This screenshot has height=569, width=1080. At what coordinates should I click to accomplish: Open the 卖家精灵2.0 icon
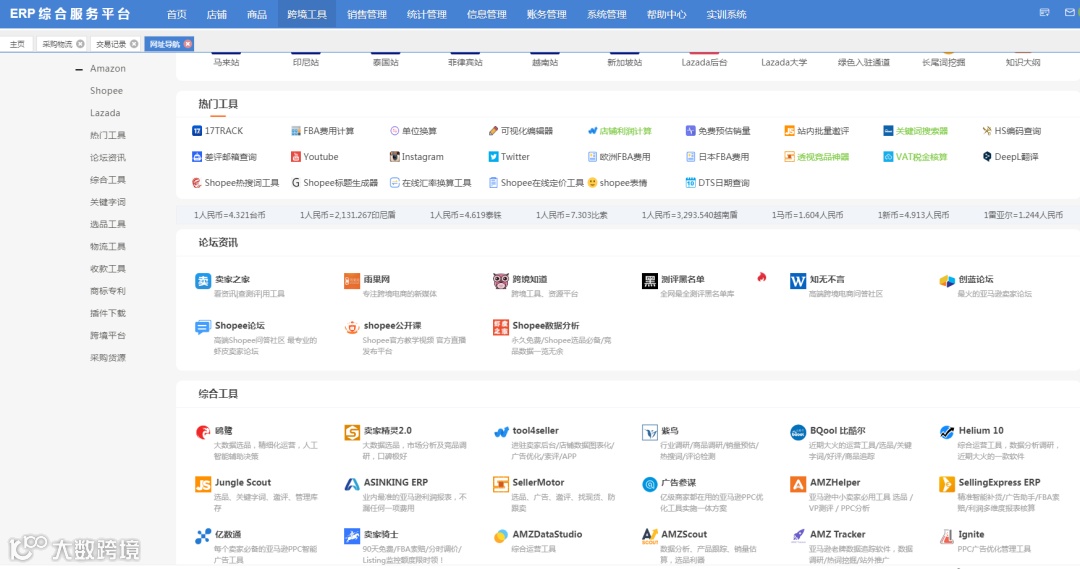(352, 432)
